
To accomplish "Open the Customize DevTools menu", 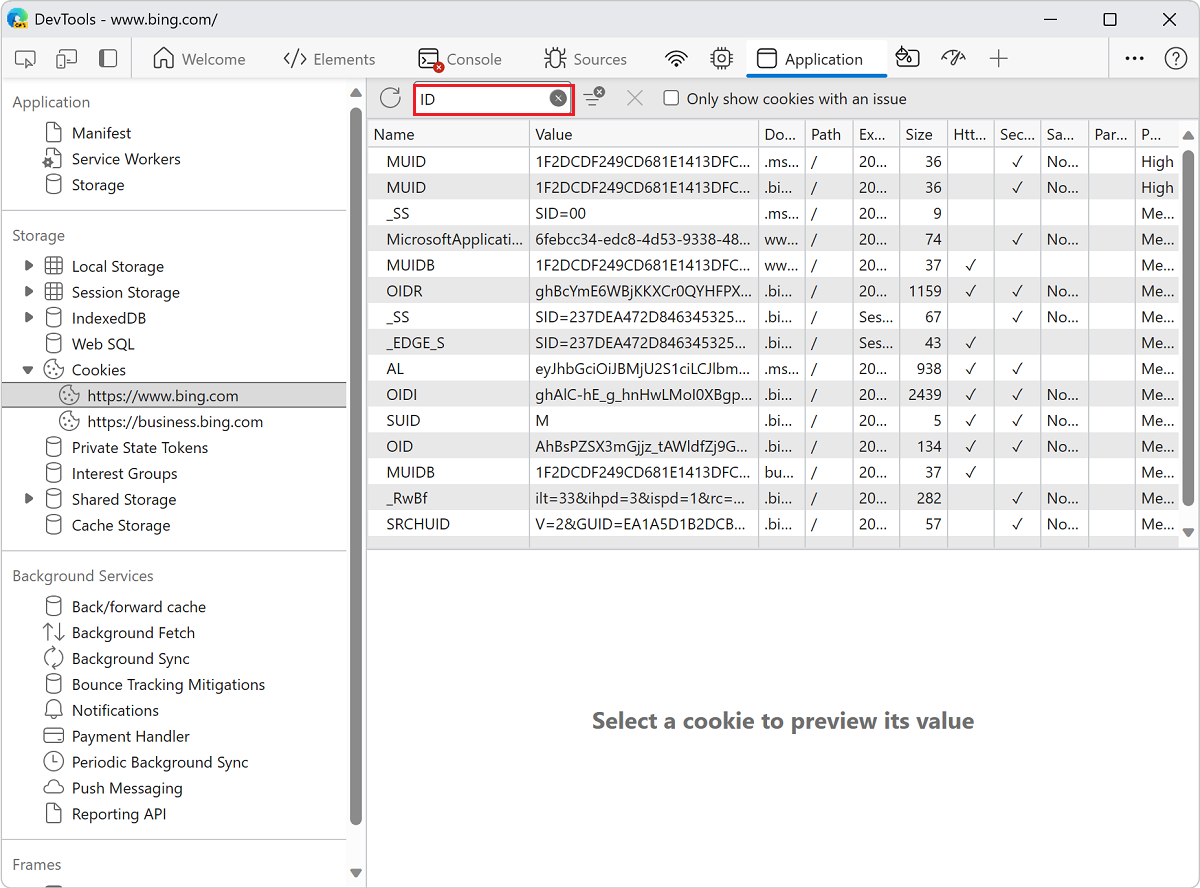I will point(1134,58).
